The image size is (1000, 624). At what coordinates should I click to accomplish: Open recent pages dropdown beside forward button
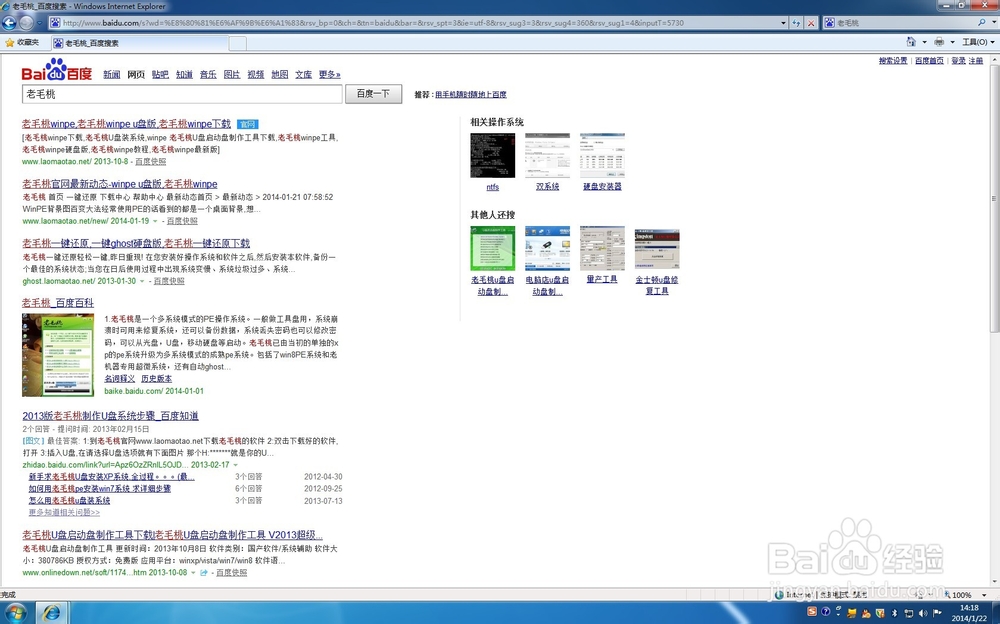39,23
